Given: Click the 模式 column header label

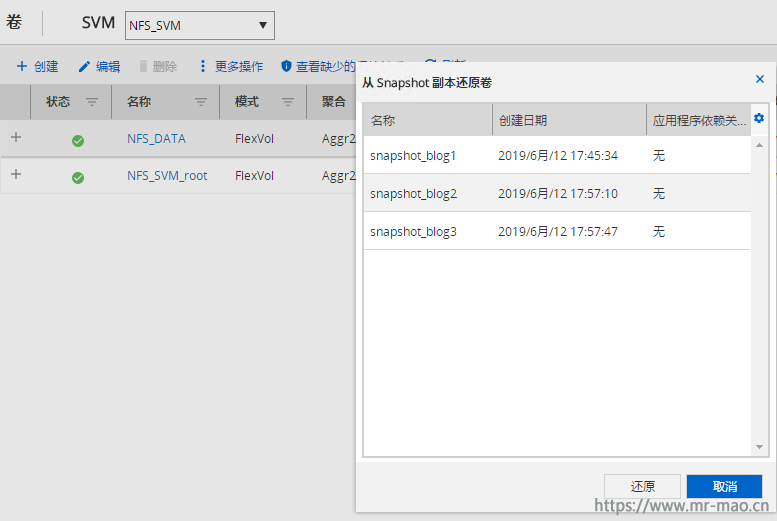Looking at the screenshot, I should [247, 102].
